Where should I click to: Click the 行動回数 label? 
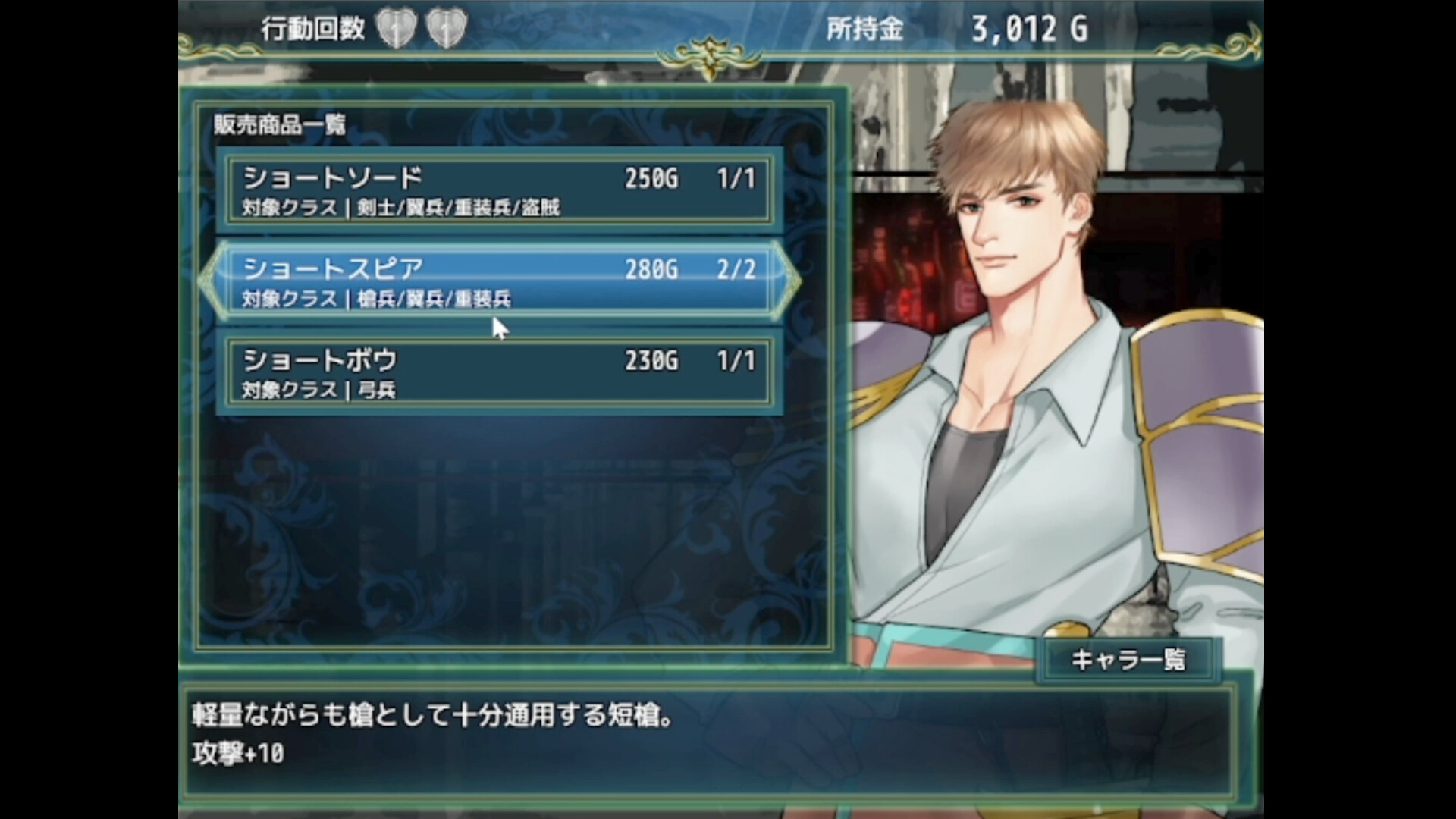pos(313,29)
